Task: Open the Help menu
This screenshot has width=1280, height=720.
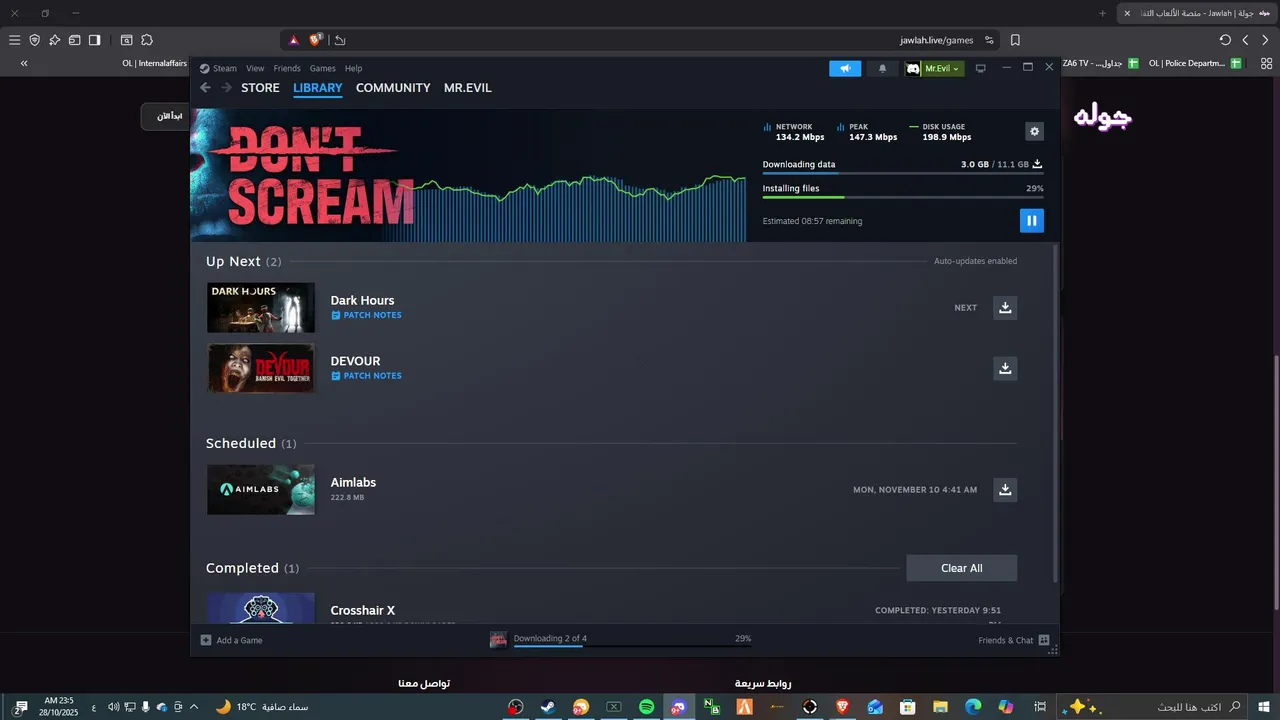Action: click(x=353, y=68)
